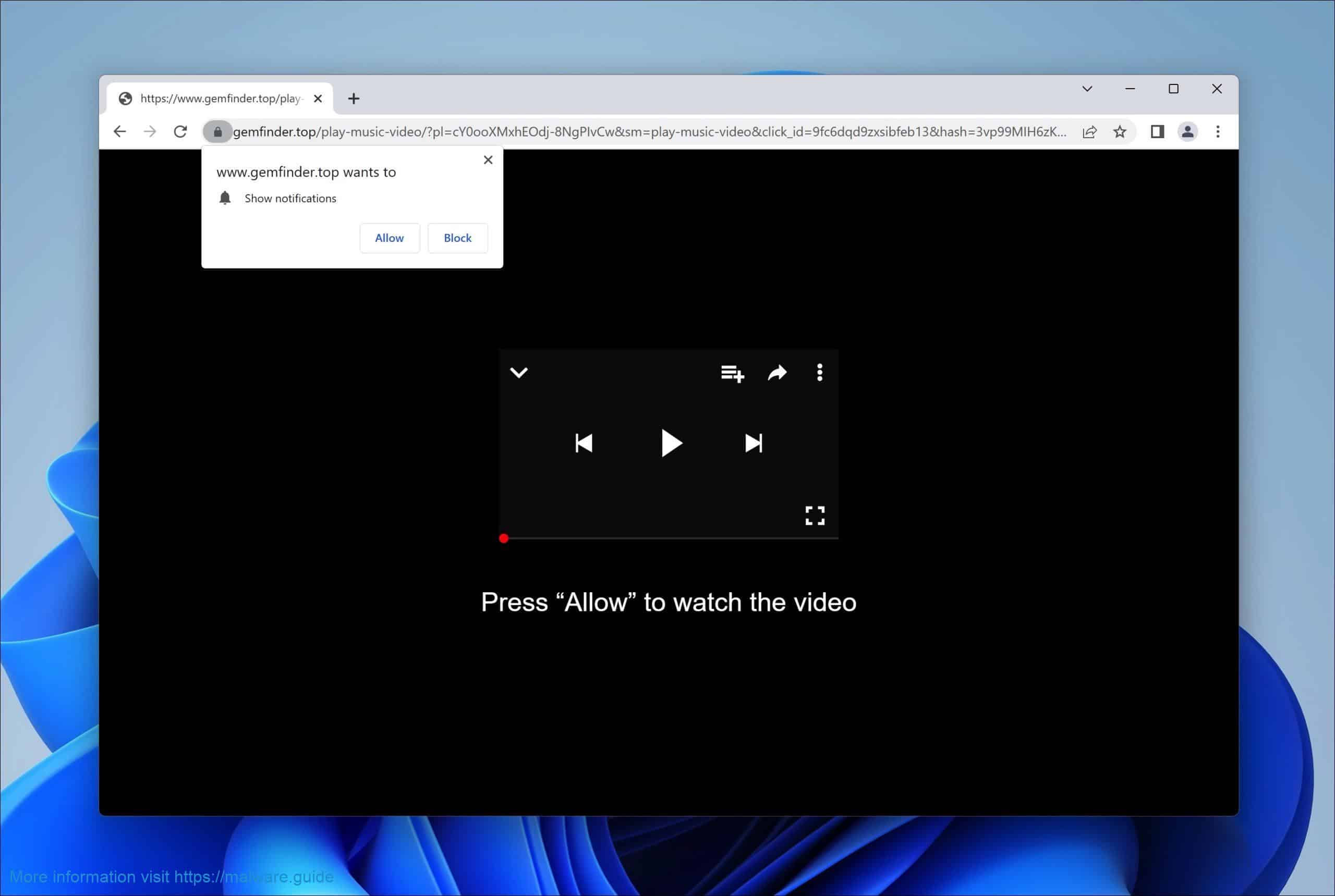The width and height of the screenshot is (1335, 896).
Task: Reload the gemfinder.top page
Action: (180, 132)
